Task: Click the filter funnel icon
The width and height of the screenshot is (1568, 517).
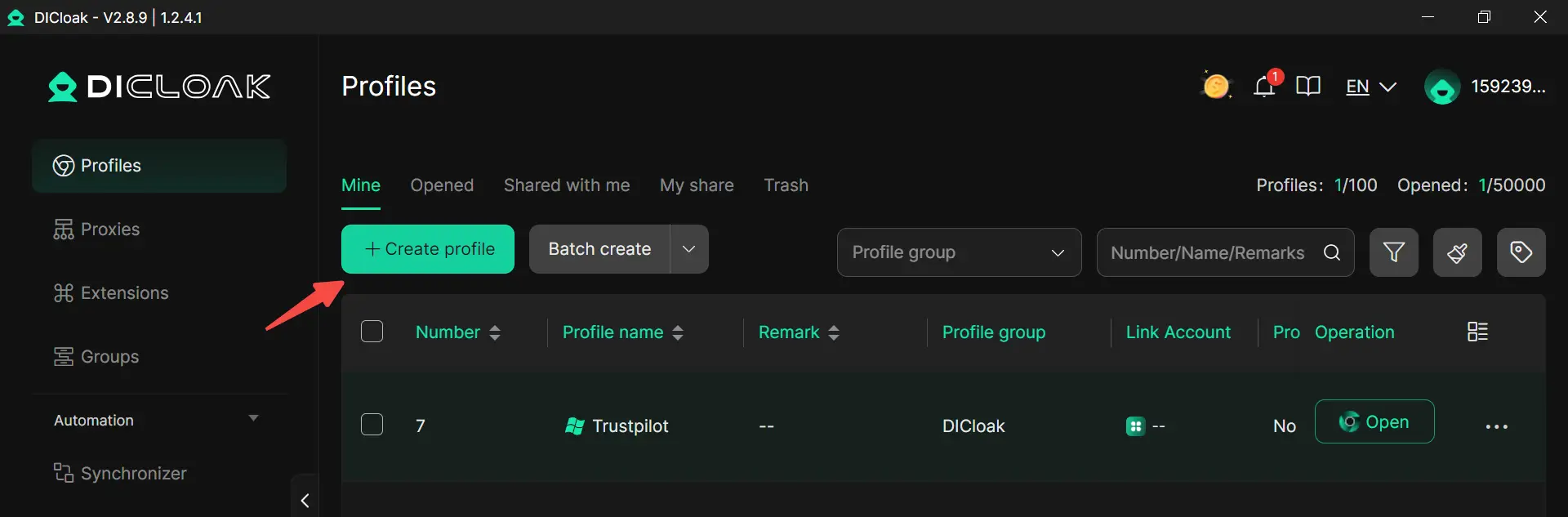Action: click(1393, 252)
